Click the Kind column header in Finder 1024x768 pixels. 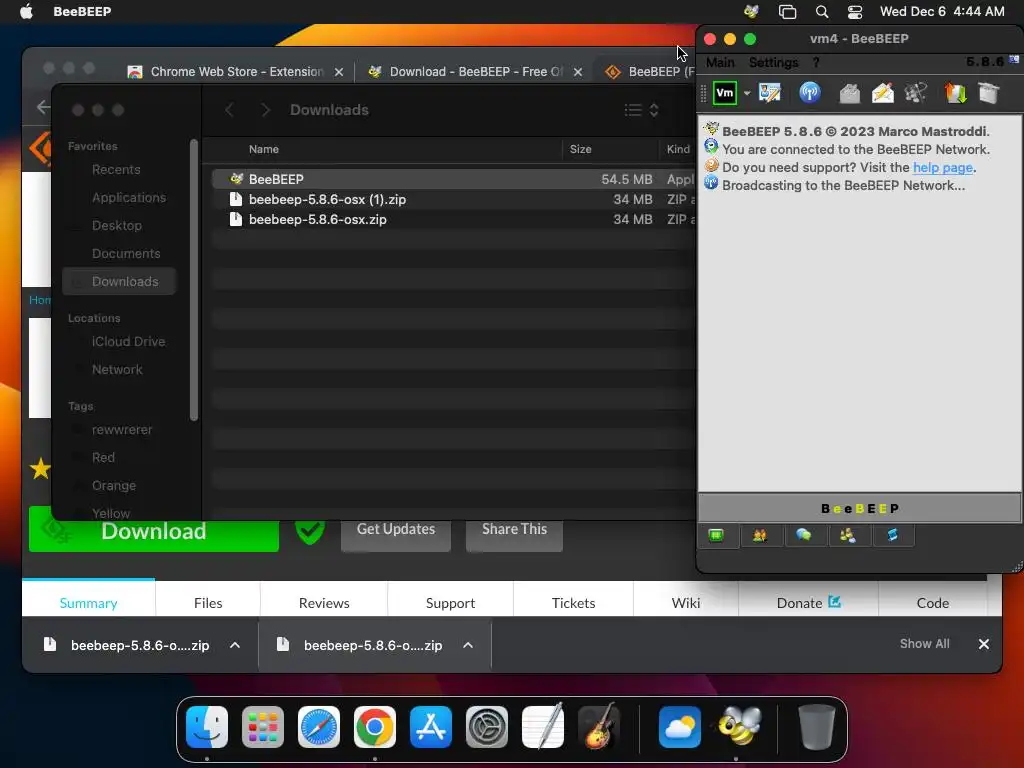click(x=678, y=149)
